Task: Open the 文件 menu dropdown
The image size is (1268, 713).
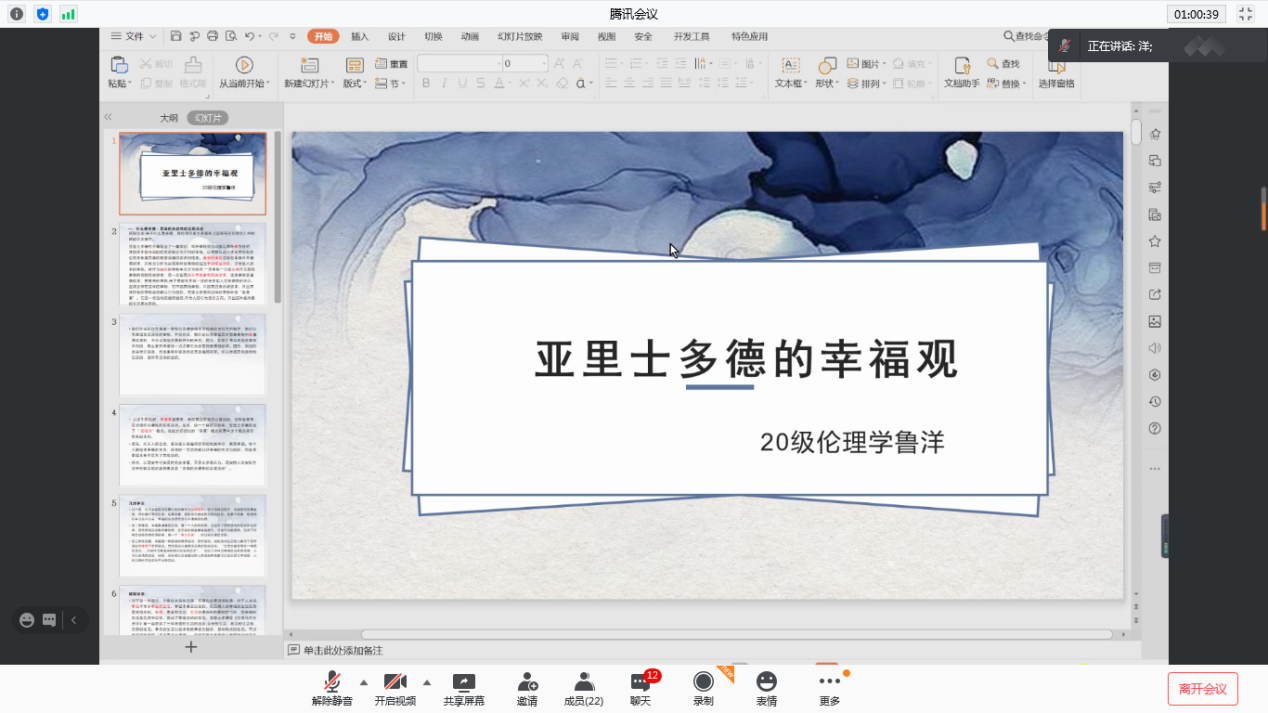Action: (x=133, y=37)
